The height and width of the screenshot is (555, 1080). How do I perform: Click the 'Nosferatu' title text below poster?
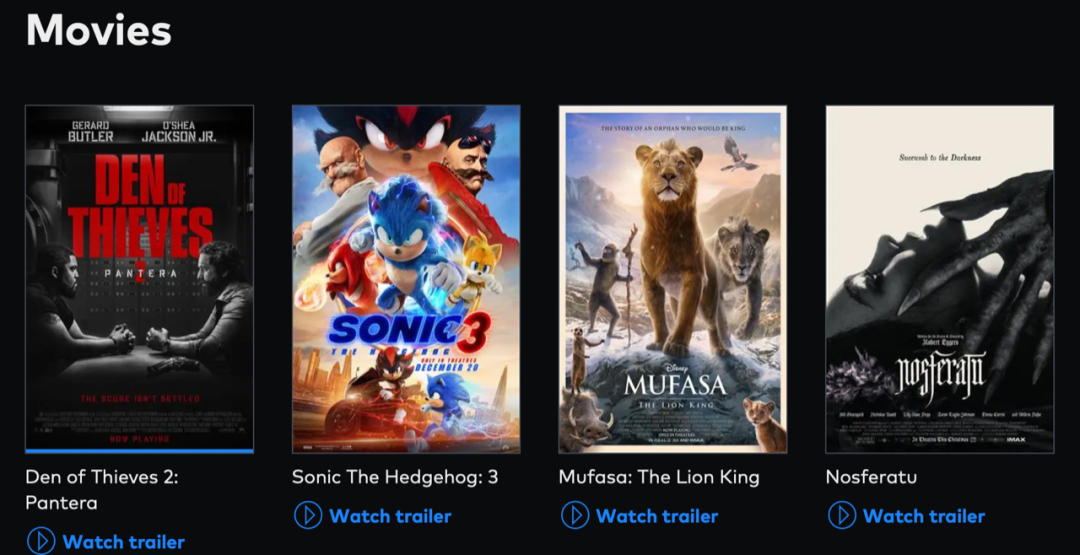(871, 477)
